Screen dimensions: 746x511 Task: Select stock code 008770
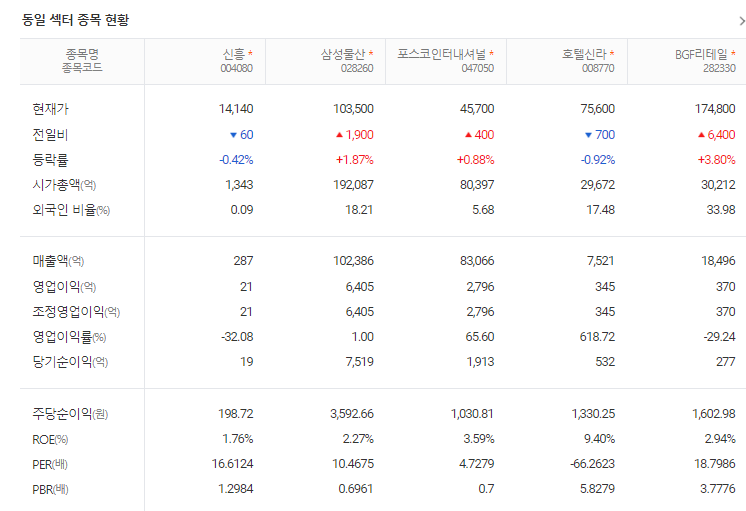(x=598, y=69)
